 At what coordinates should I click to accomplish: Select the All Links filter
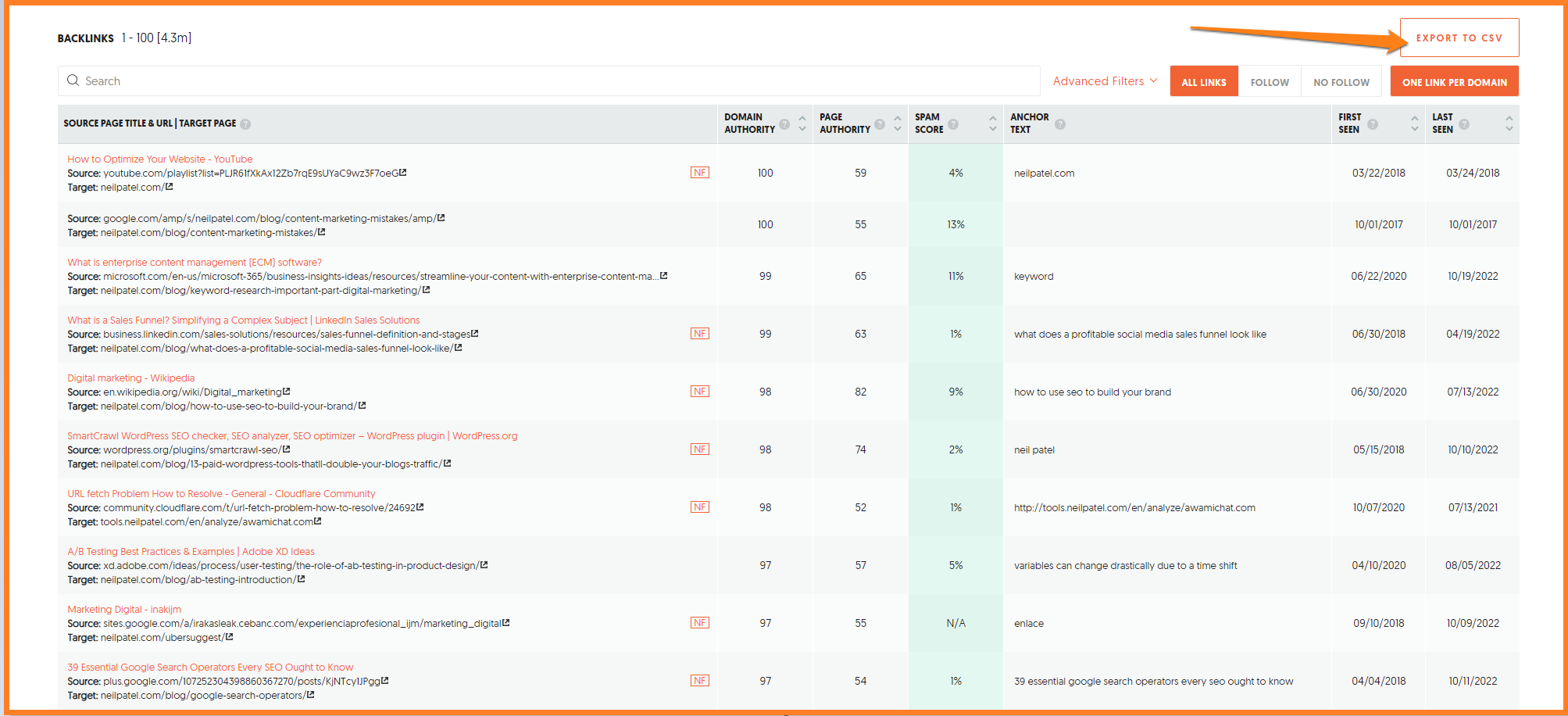point(1203,82)
